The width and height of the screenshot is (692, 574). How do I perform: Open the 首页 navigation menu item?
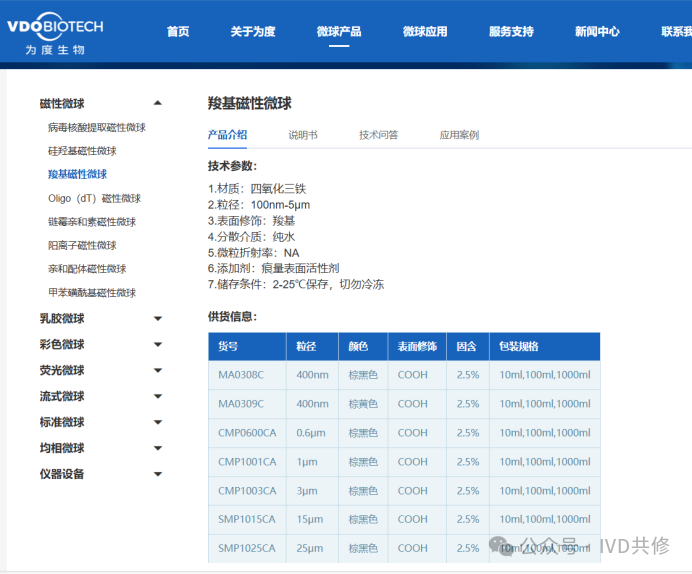(178, 32)
